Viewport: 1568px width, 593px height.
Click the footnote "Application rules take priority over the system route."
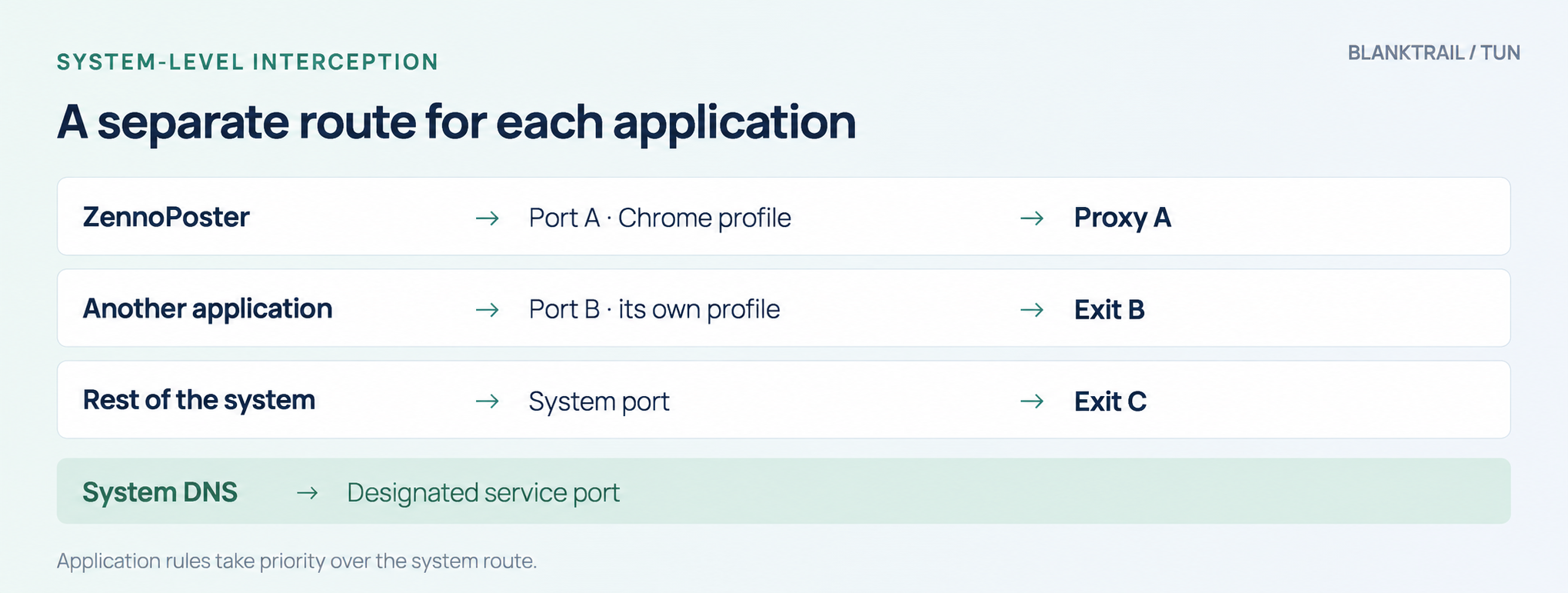[x=297, y=561]
